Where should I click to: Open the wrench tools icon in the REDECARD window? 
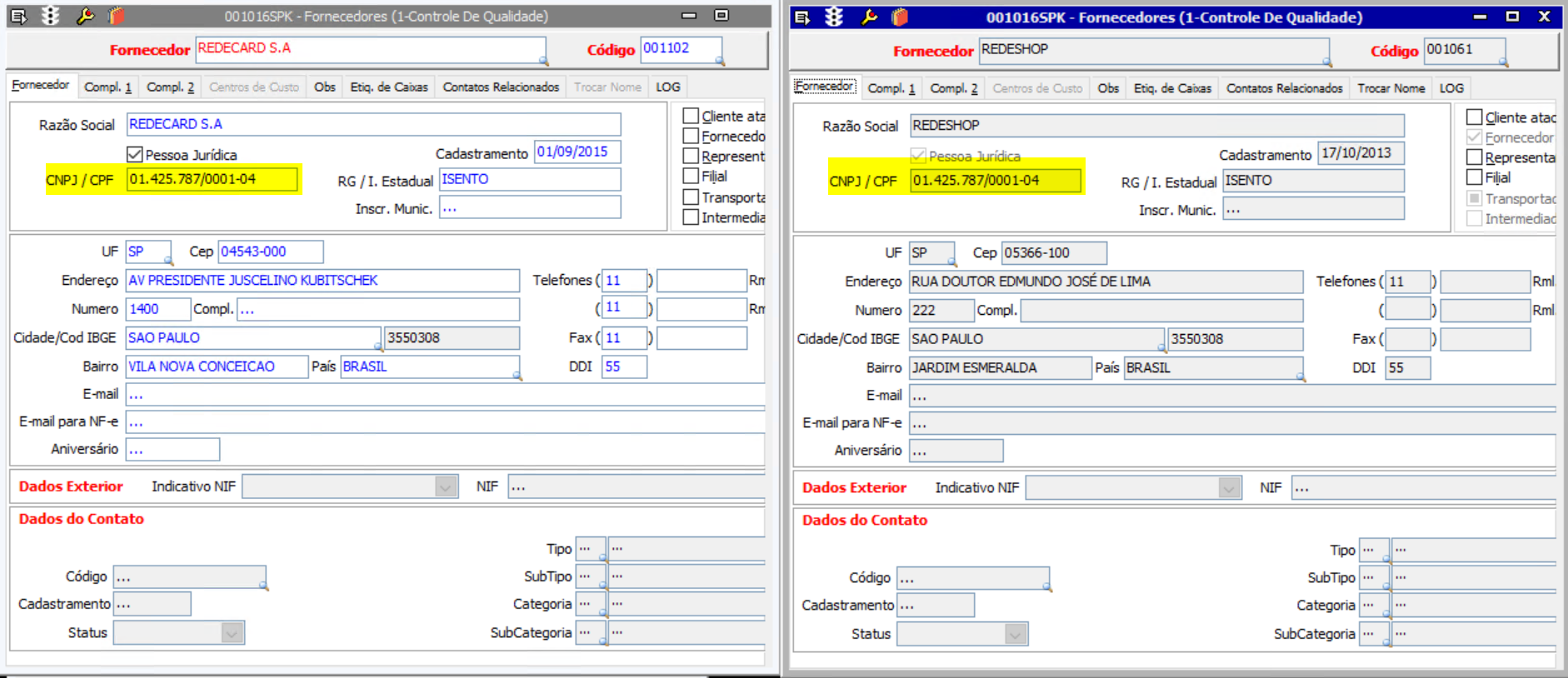(85, 16)
